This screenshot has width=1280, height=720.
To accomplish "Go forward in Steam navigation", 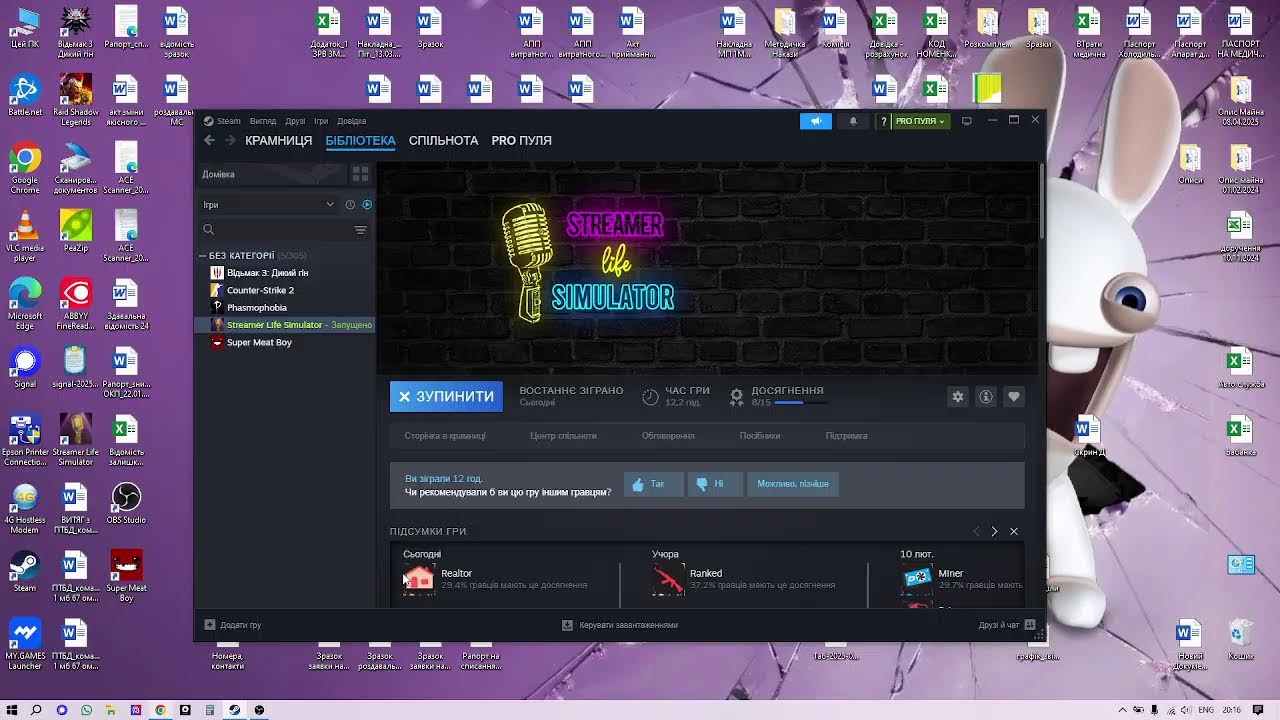I will (230, 141).
